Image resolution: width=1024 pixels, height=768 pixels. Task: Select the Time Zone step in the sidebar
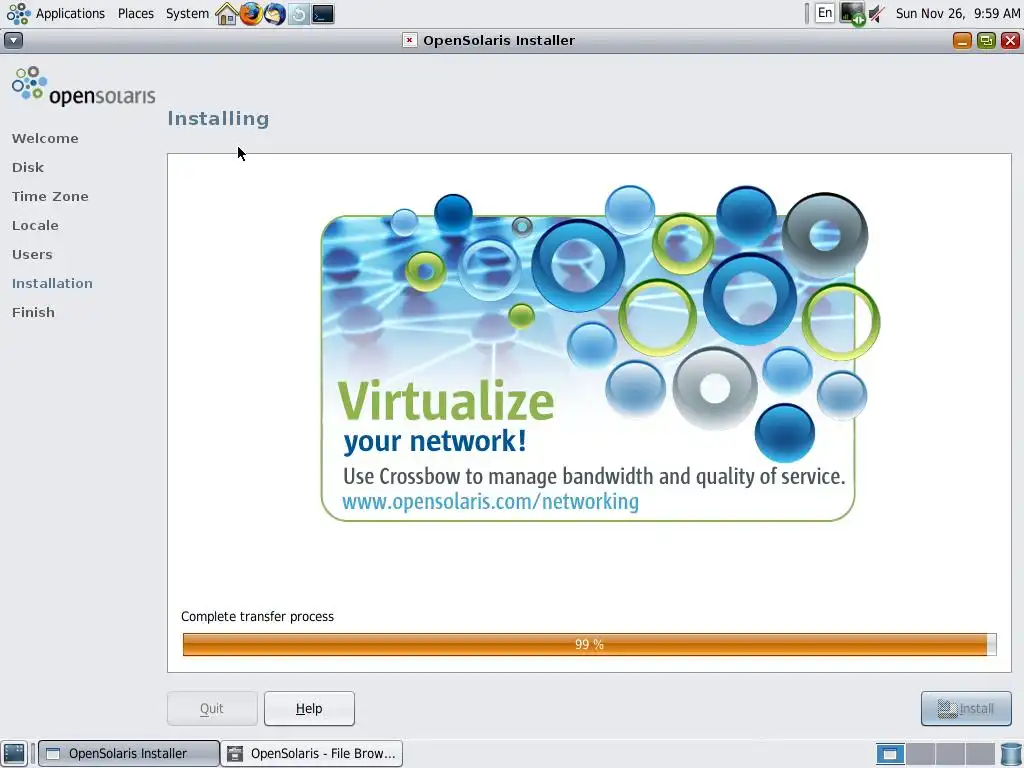click(x=50, y=197)
